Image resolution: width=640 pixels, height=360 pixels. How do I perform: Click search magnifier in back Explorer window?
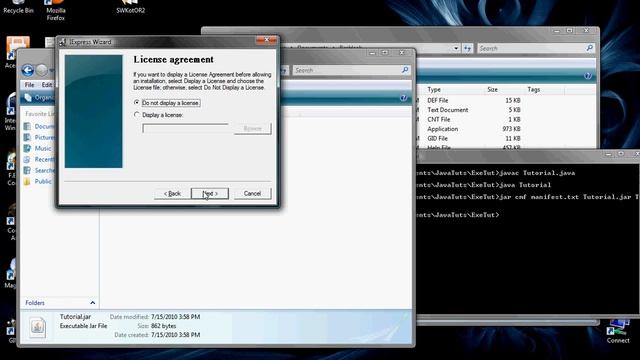tap(589, 48)
